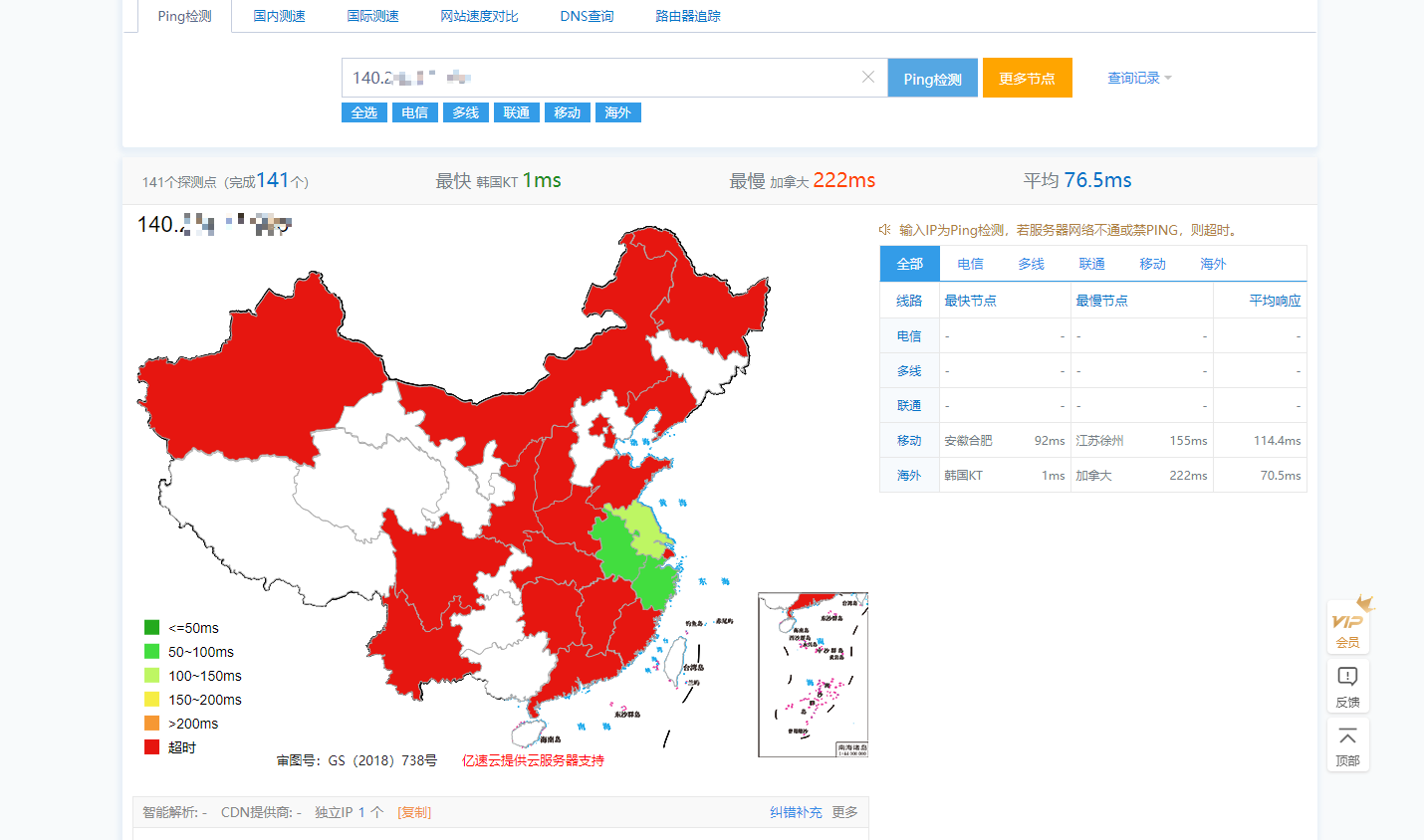Click the 纠错补充 link
The height and width of the screenshot is (840, 1424).
click(x=796, y=812)
